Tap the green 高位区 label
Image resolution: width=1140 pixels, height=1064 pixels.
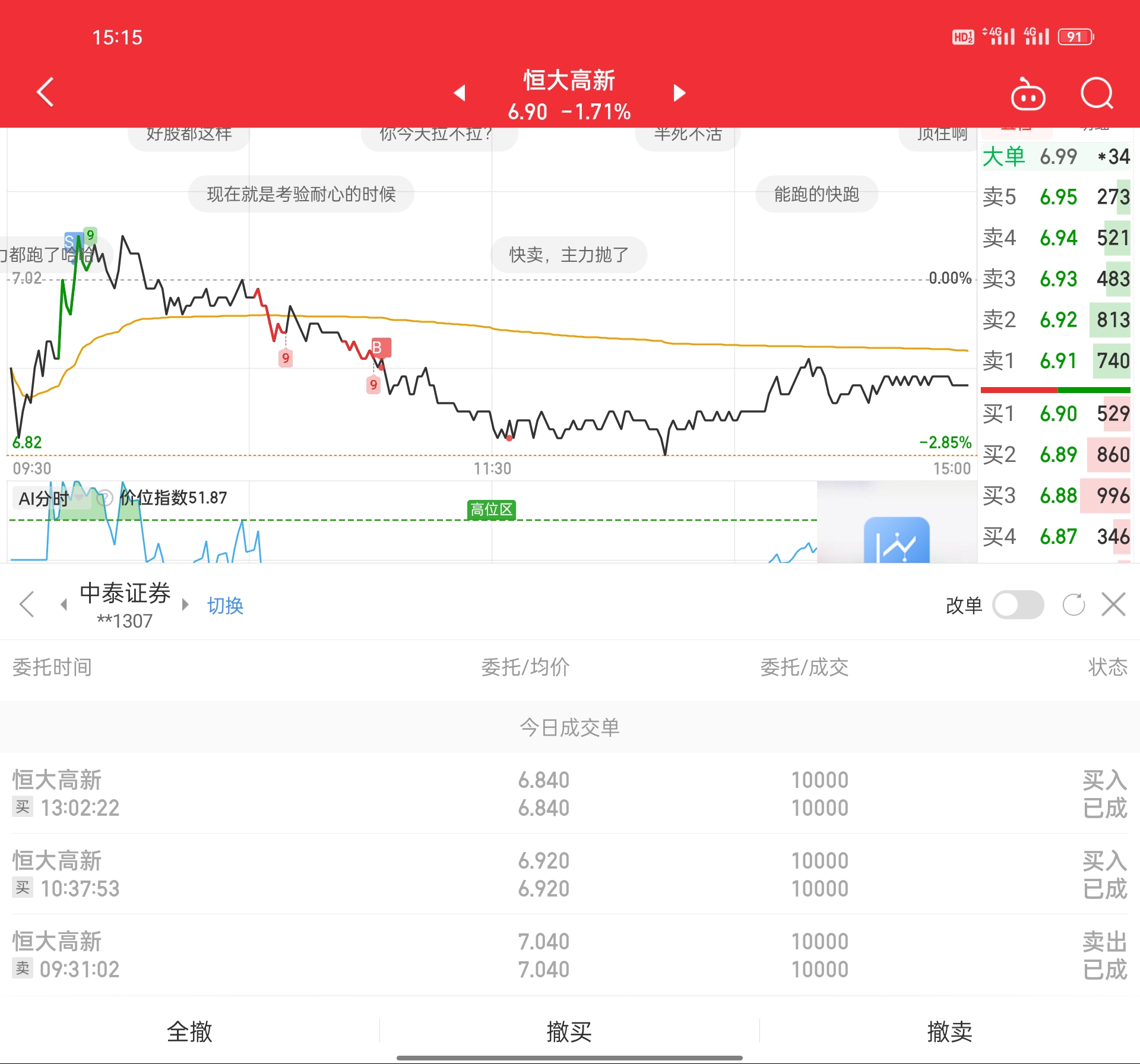(491, 509)
